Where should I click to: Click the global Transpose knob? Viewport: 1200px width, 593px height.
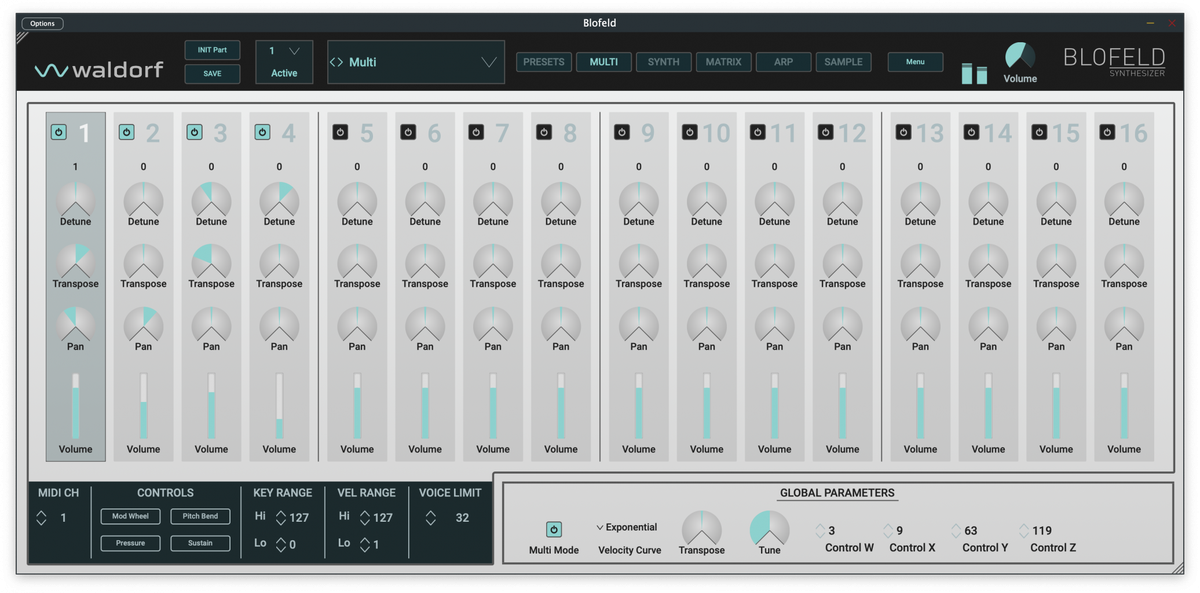pos(701,529)
